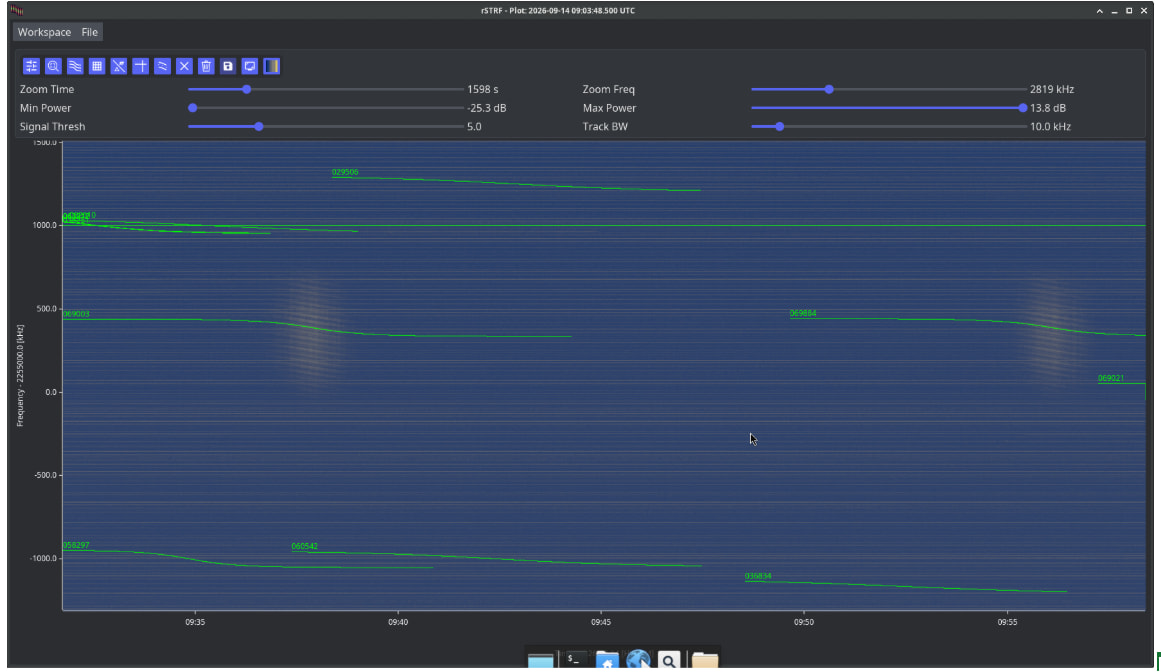1161x672 pixels.
Task: Click the dashed curves track icon
Action: click(x=162, y=67)
